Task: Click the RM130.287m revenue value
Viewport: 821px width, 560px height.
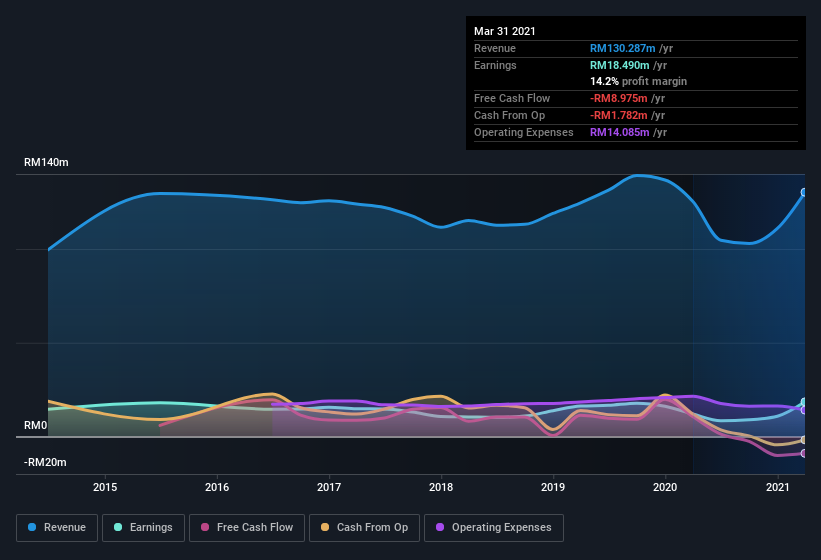Action: click(623, 48)
